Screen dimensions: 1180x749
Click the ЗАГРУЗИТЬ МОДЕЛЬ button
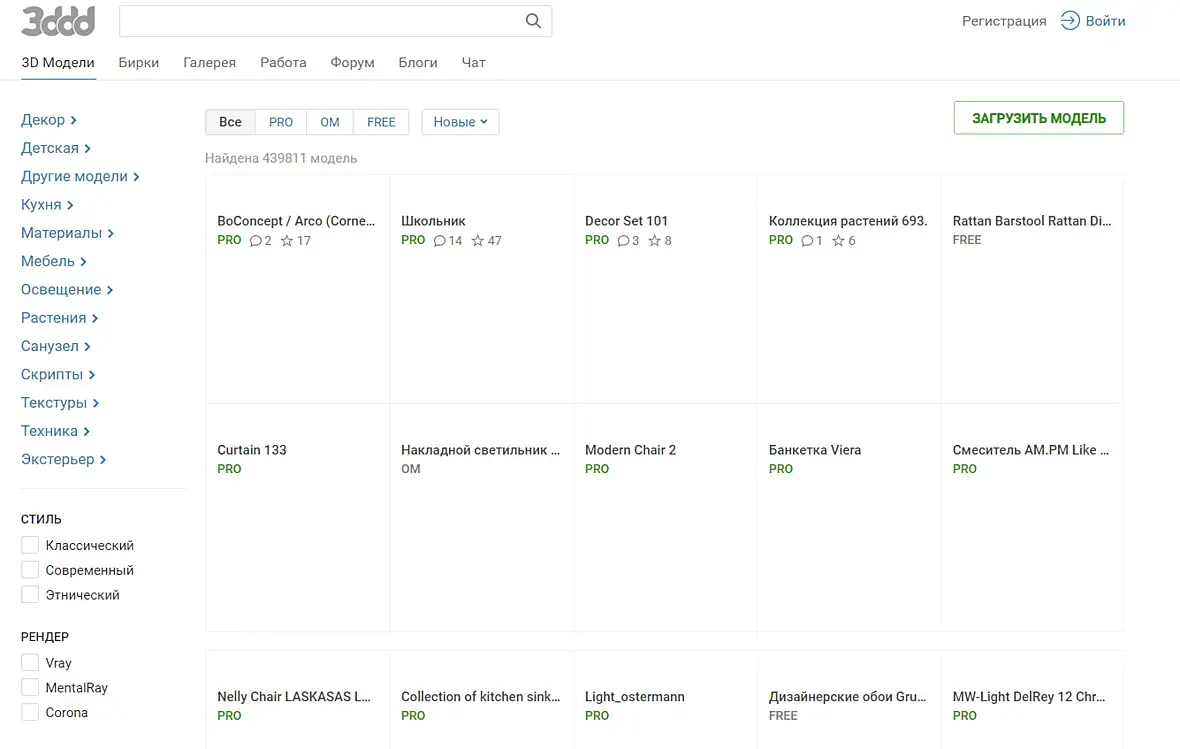pos(1039,118)
